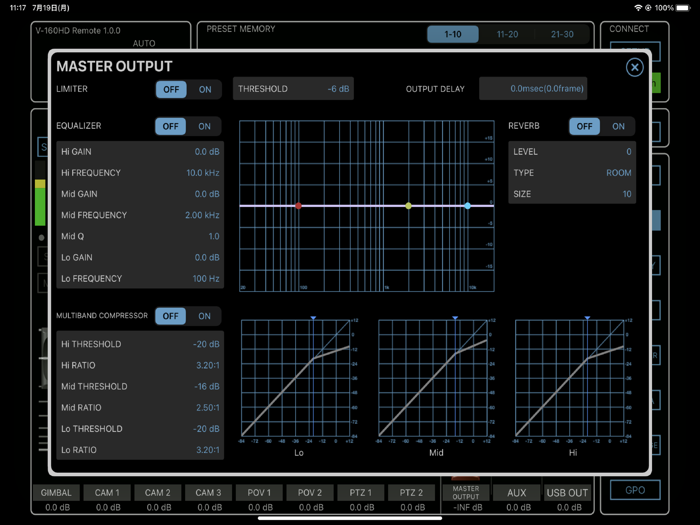The height and width of the screenshot is (525, 700).
Task: Change the Hi FREQUENCY 10.0 kHz value
Action: tap(140, 173)
